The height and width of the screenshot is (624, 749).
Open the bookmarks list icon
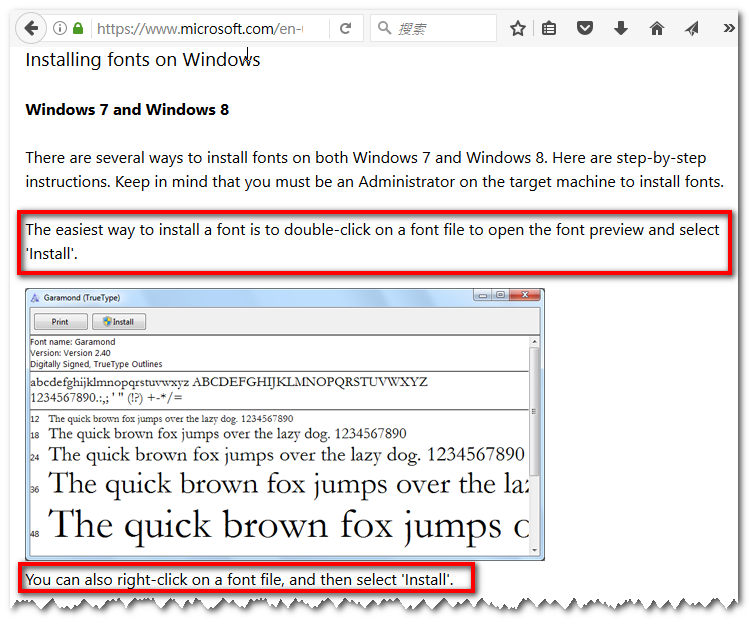[x=549, y=29]
